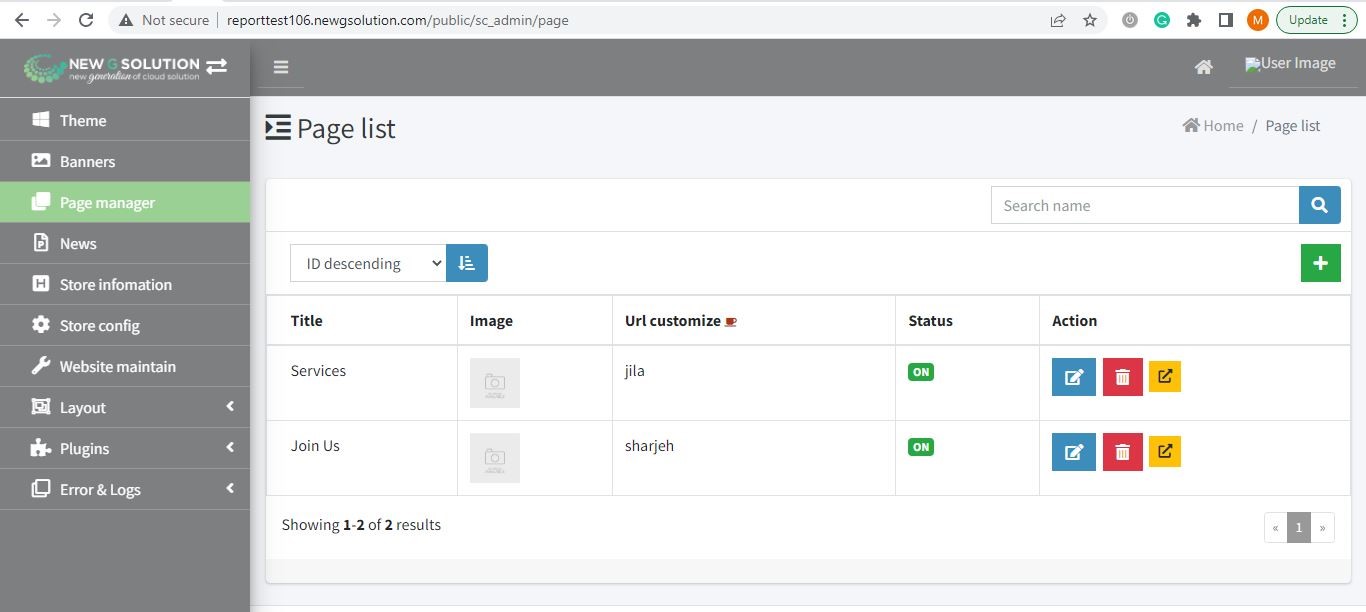Click the Not secure warning icon
This screenshot has height=612, width=1366.
(125, 20)
